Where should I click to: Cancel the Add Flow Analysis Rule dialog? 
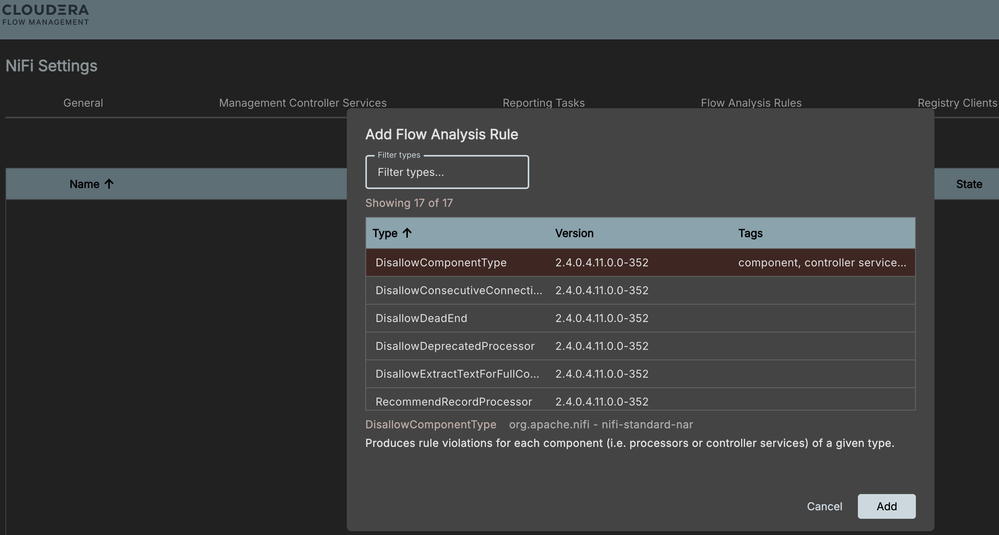824,506
